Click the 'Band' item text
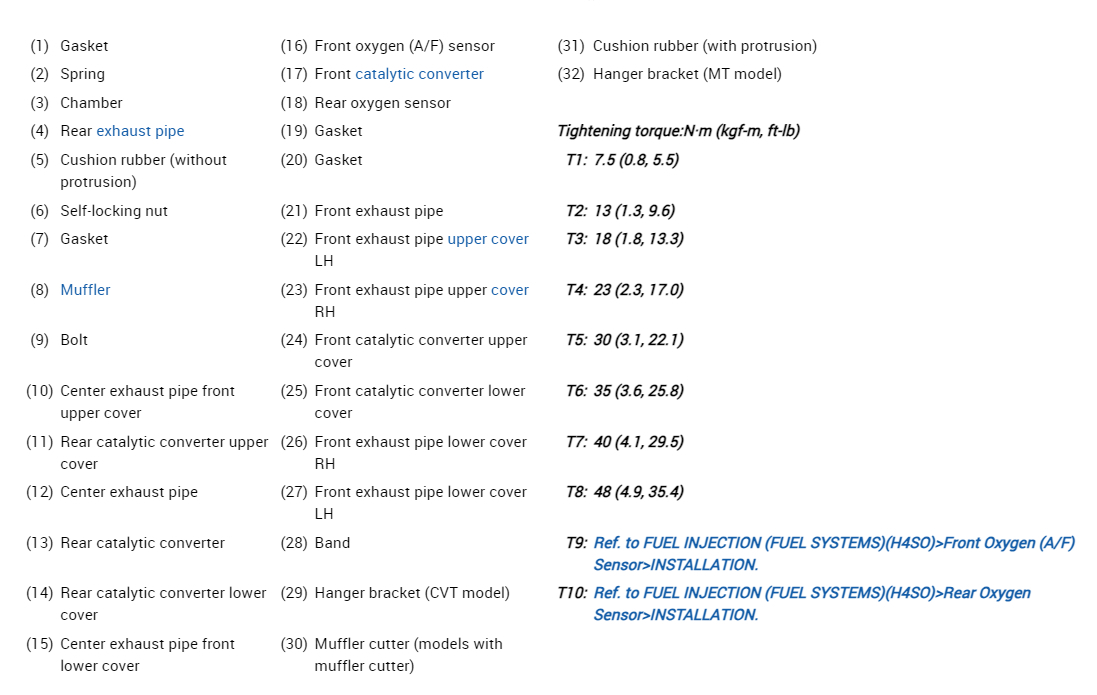 click(x=332, y=543)
